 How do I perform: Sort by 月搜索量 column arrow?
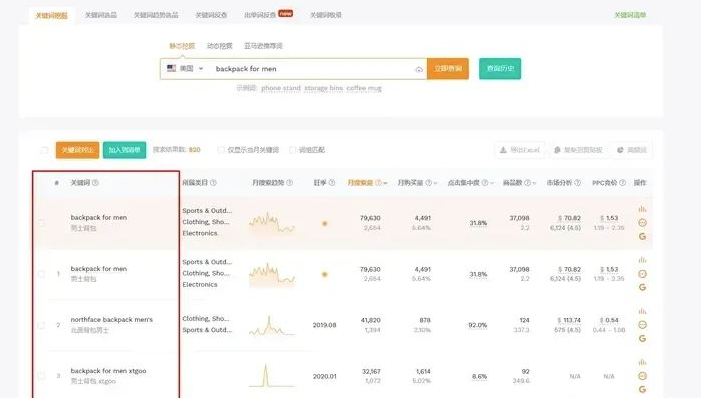(x=385, y=183)
